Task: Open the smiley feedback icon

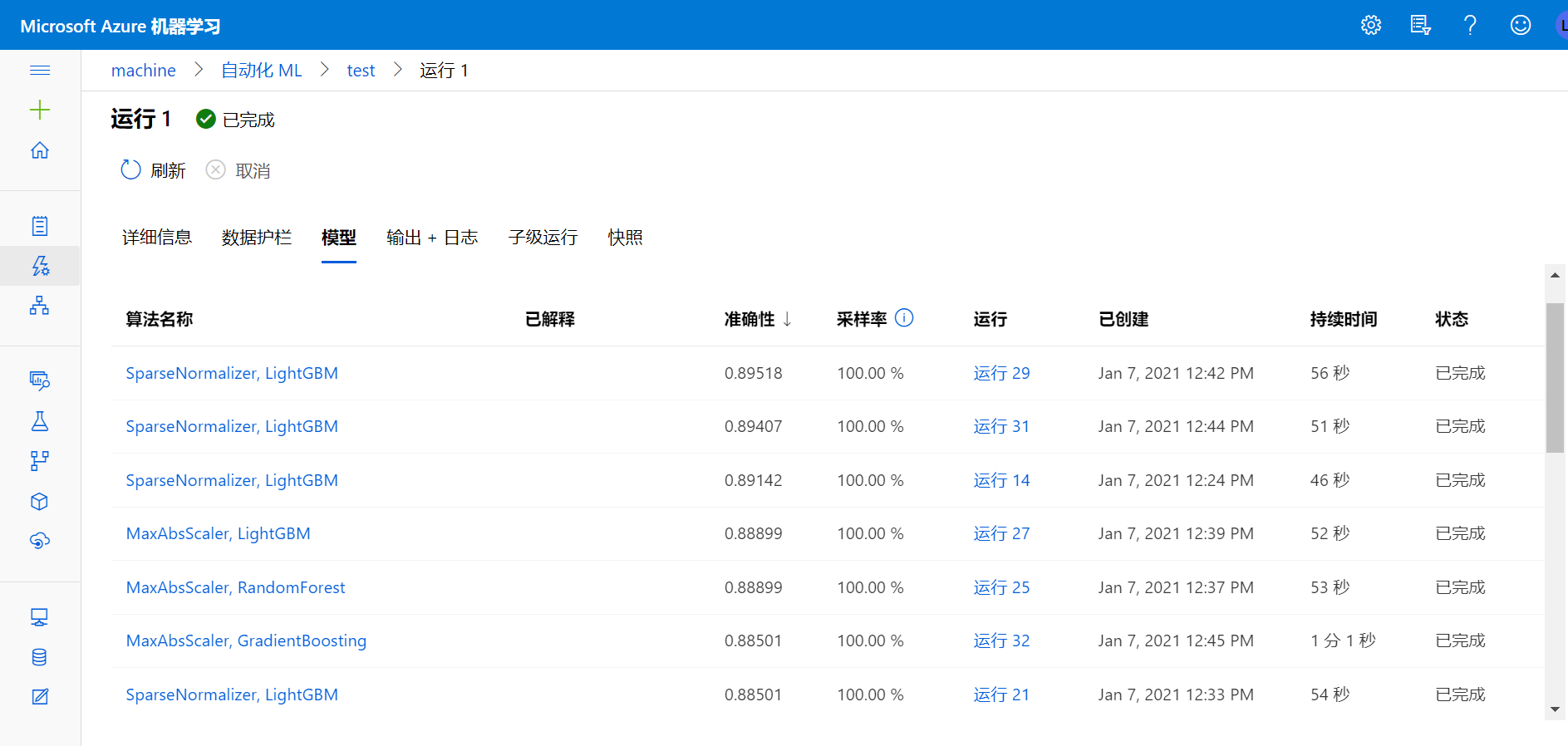Action: click(1520, 25)
